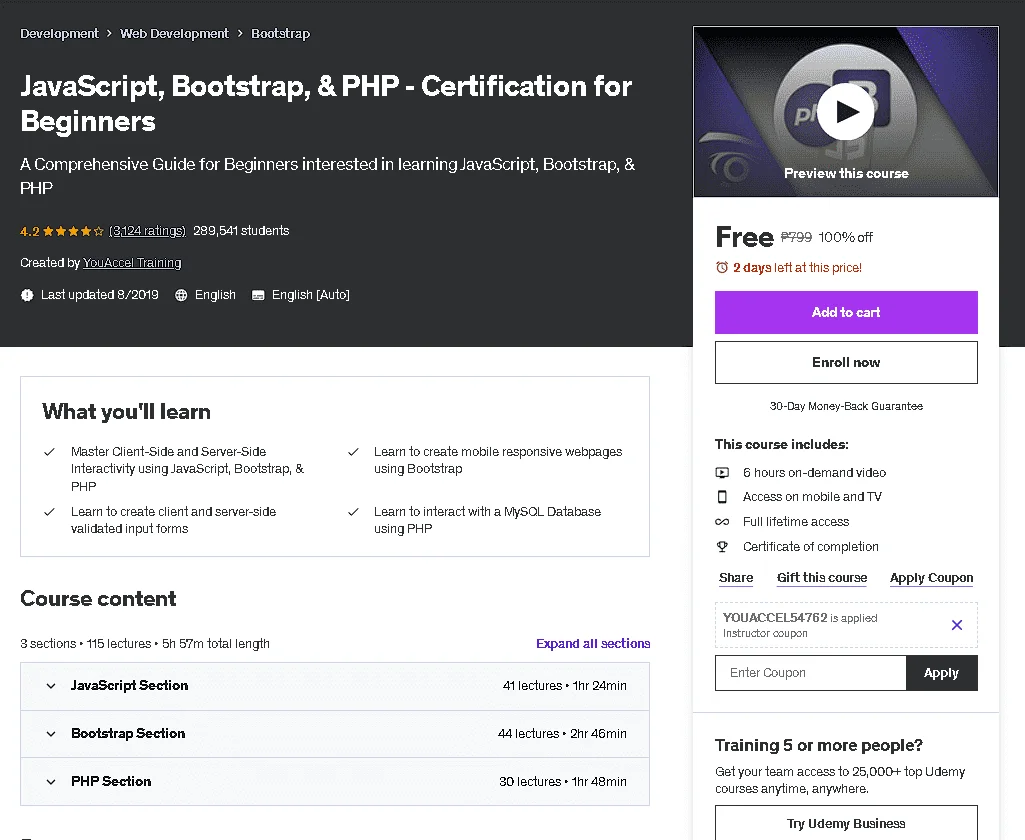The height and width of the screenshot is (840, 1025).
Task: Remove the applied YOUACCEL54762 coupon
Action: pos(956,625)
